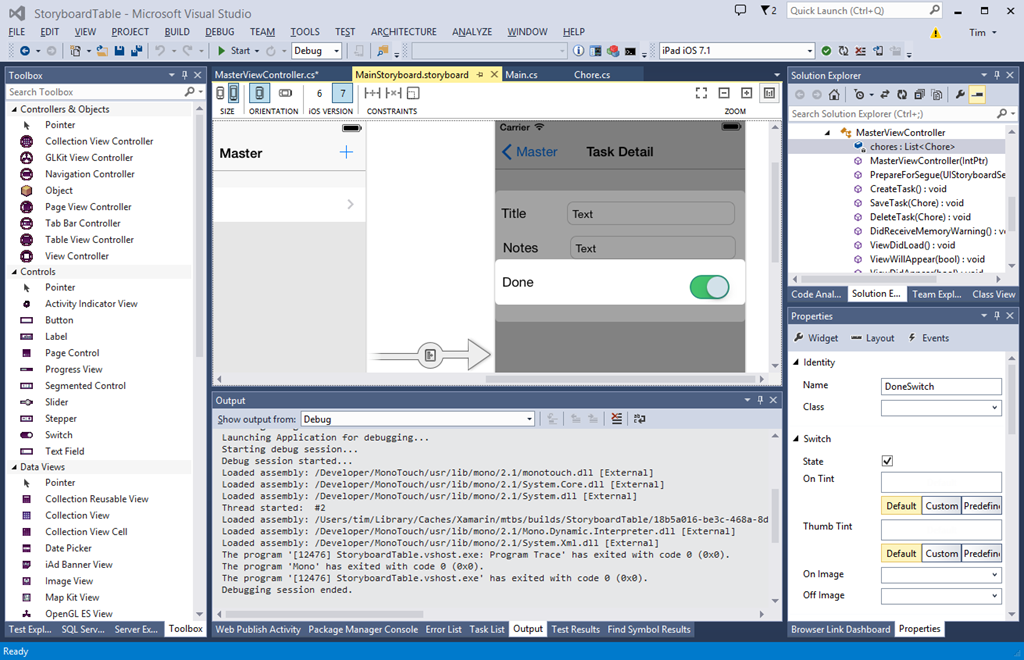The height and width of the screenshot is (660, 1024).
Task: Save the current file with the floppy icon
Action: [x=120, y=51]
